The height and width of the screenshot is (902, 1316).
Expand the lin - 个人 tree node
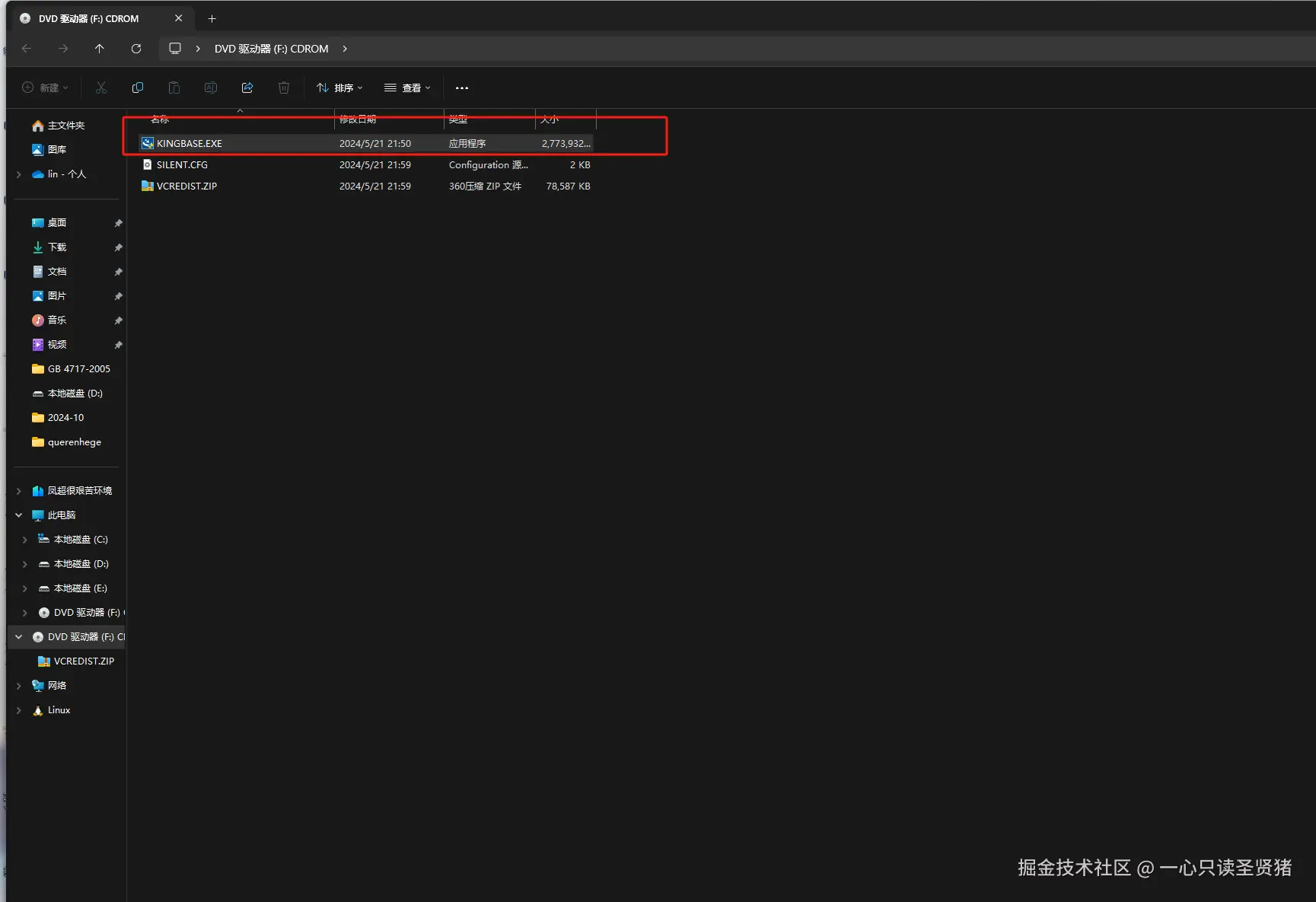click(x=19, y=174)
